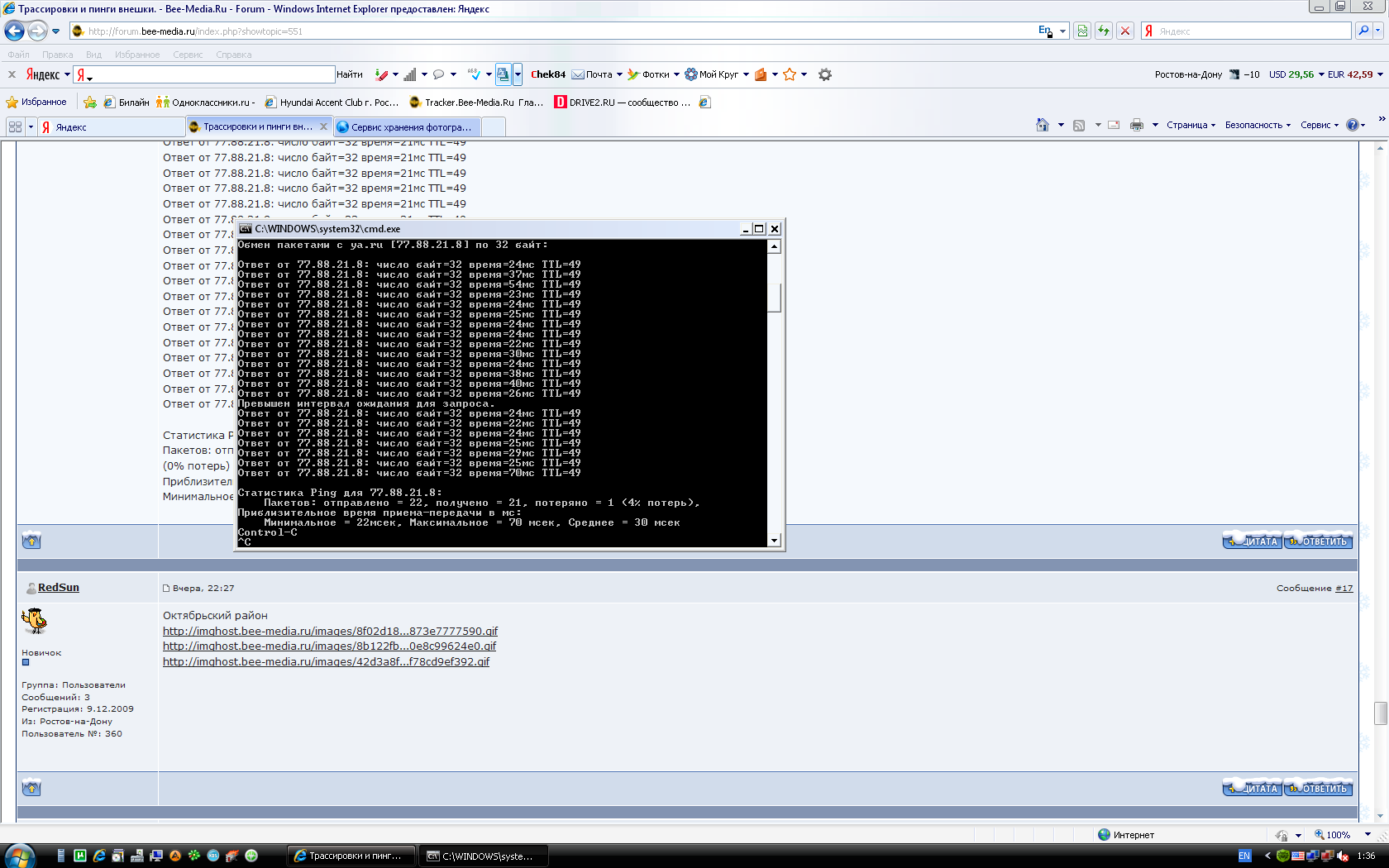Switch to Сервис хранения фотографий tab
Screen dimensions: 1389x868
(x=406, y=126)
